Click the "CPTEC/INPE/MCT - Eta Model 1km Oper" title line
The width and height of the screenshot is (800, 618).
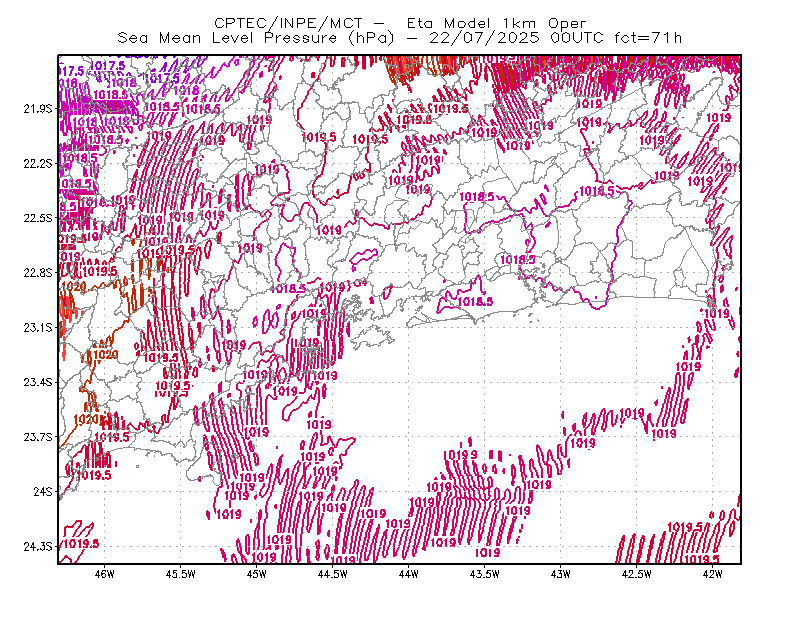pos(400,23)
